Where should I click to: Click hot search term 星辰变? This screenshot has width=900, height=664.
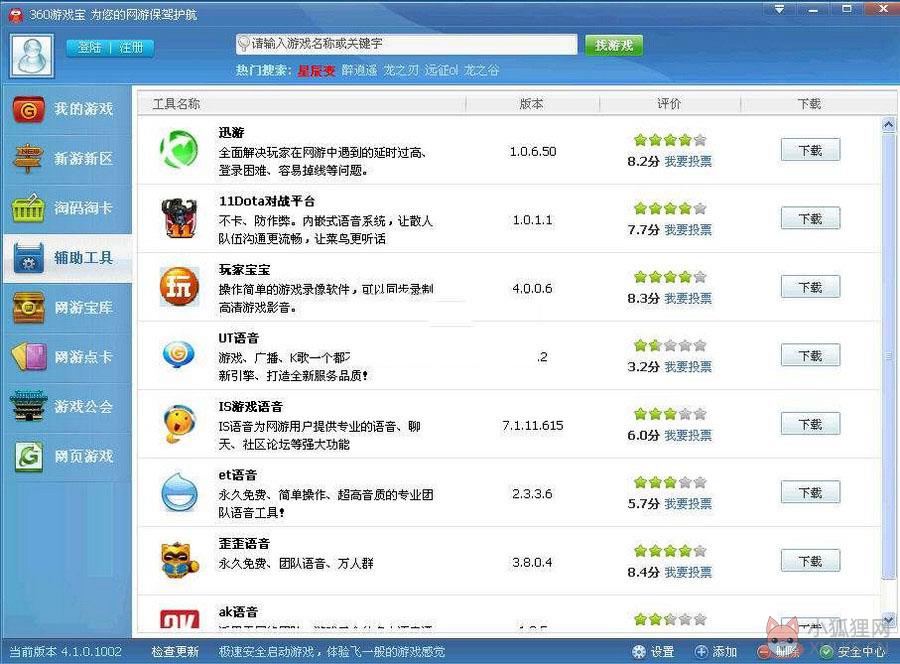316,71
